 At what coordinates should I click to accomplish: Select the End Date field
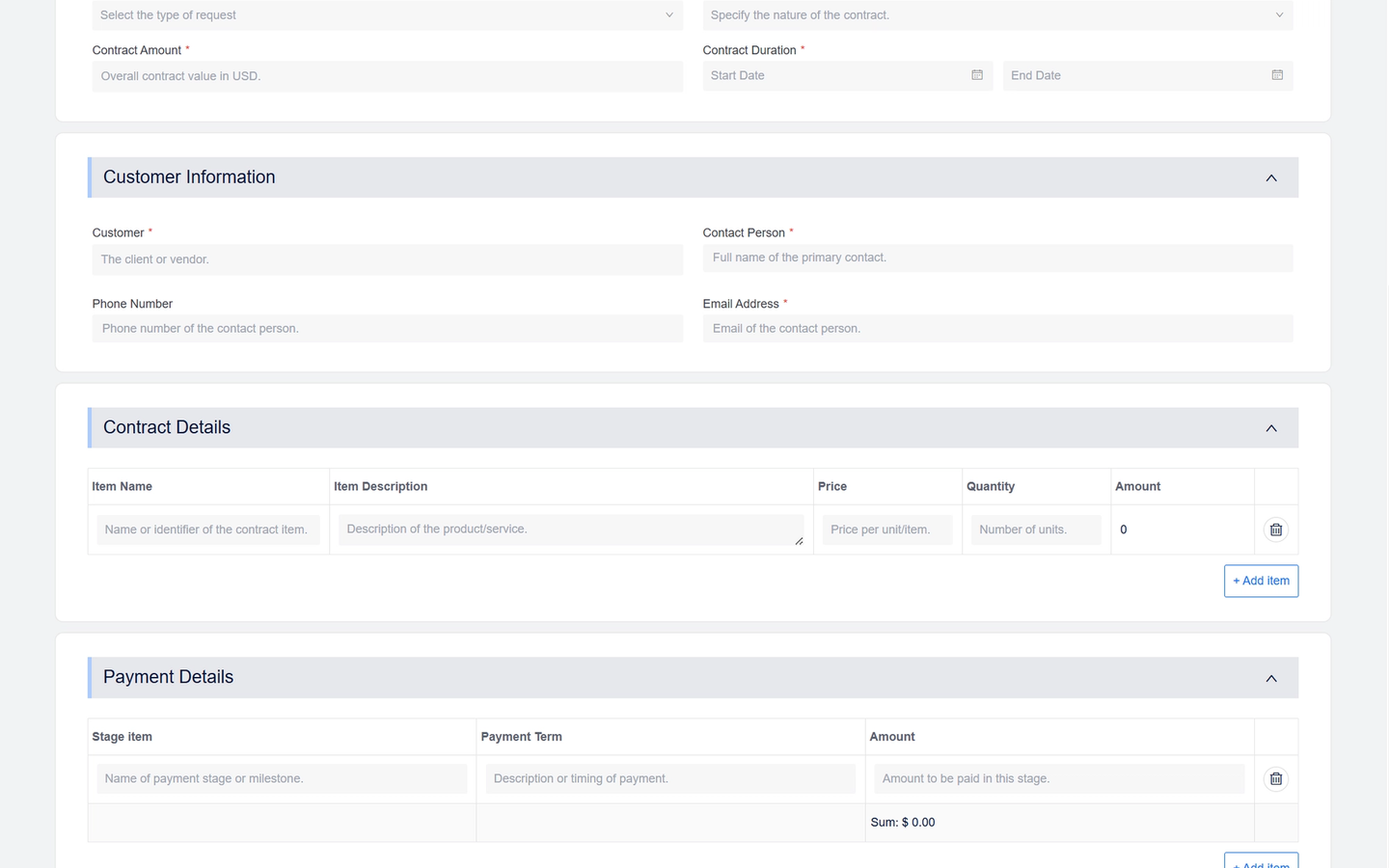1148,75
